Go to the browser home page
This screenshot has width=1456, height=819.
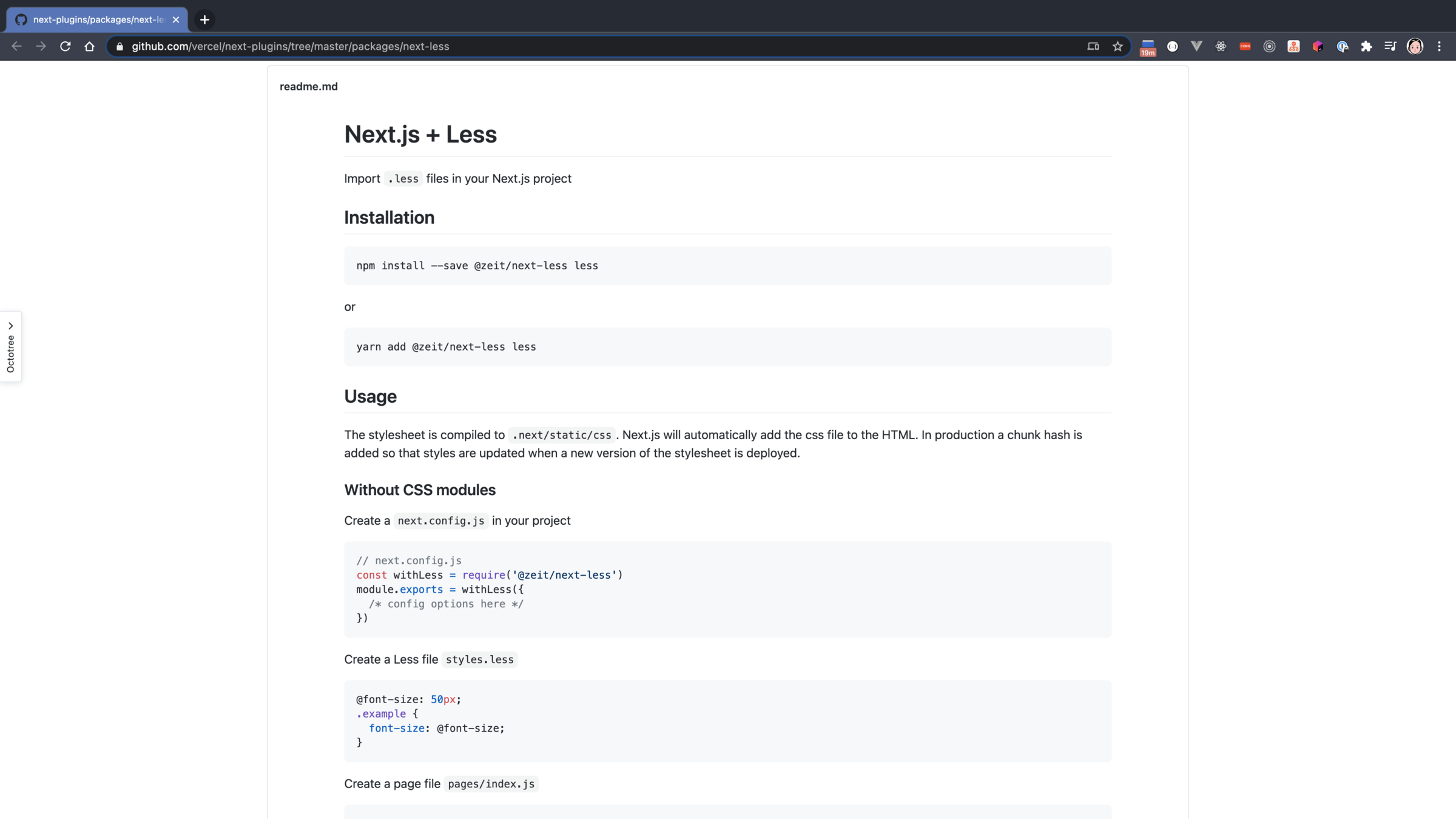pos(90,46)
